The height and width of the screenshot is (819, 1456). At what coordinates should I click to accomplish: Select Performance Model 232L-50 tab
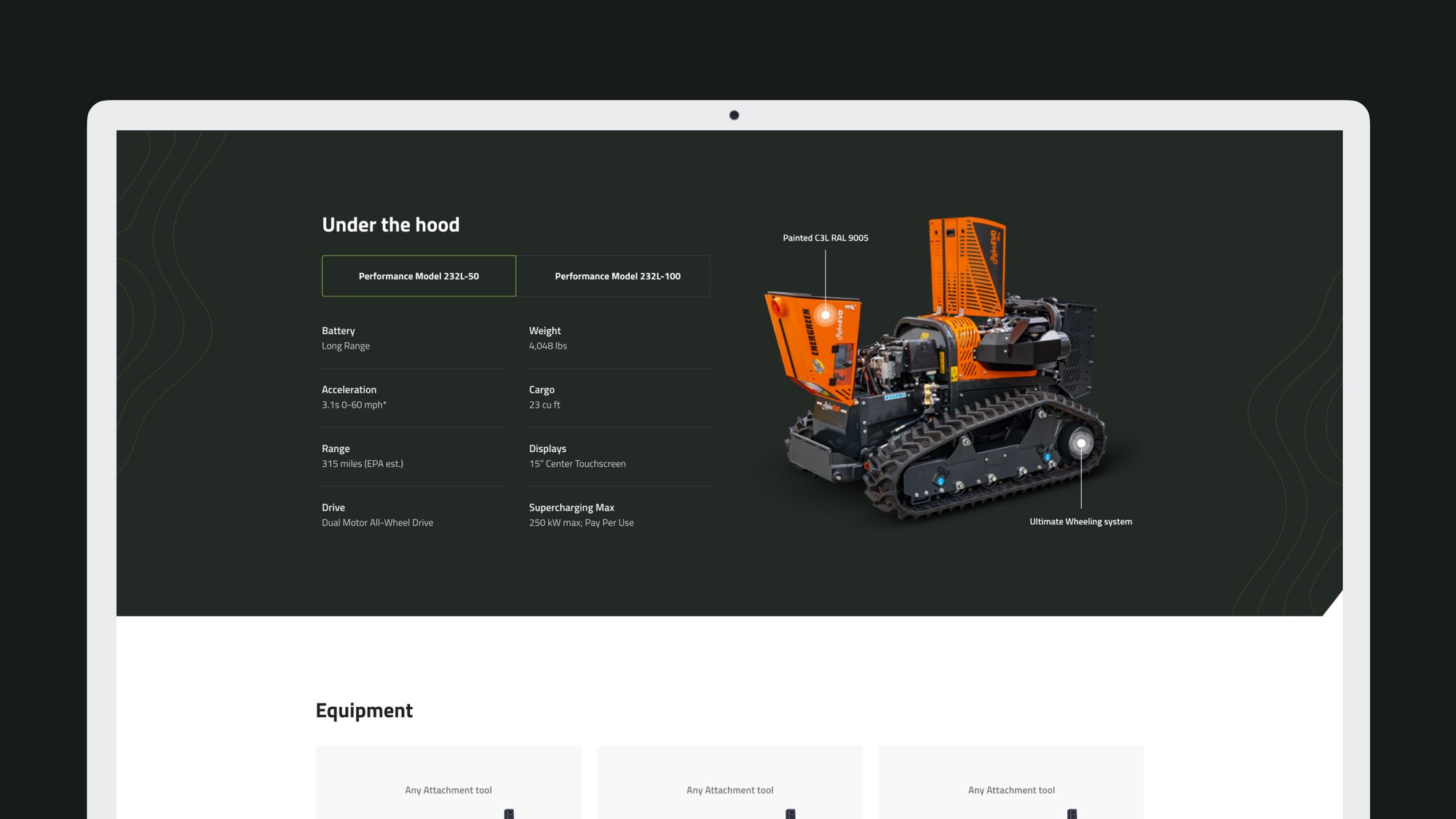tap(419, 276)
